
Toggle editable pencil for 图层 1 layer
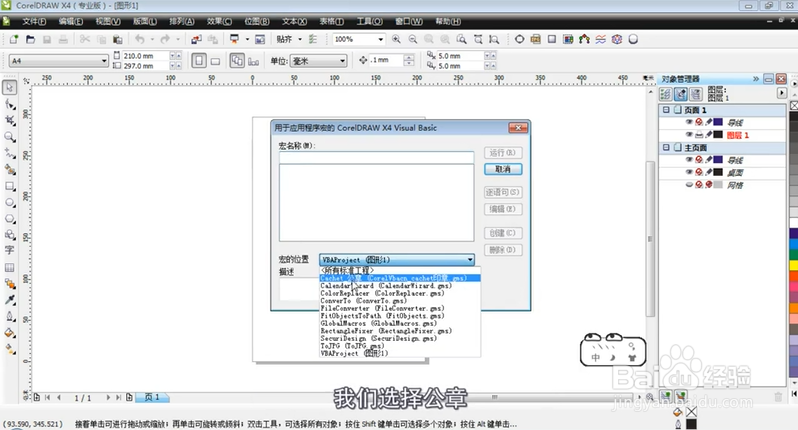point(708,135)
